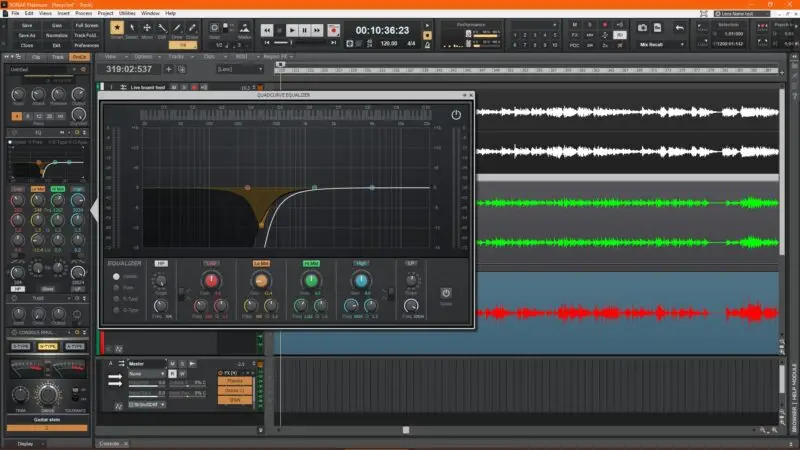This screenshot has width=800, height=450.
Task: Click the red Low band gain knob
Action: pos(211,282)
